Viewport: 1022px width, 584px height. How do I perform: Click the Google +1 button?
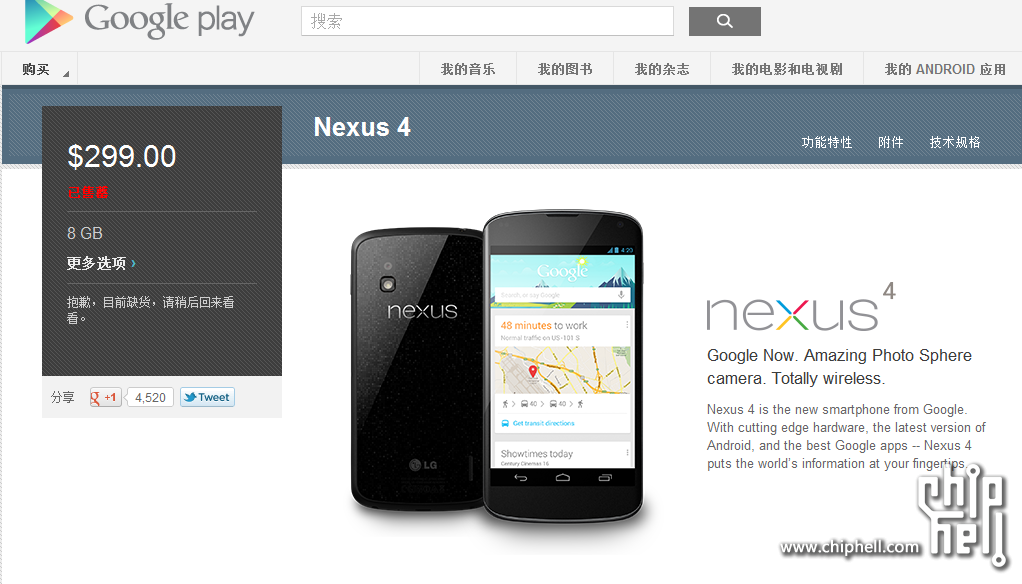click(105, 398)
